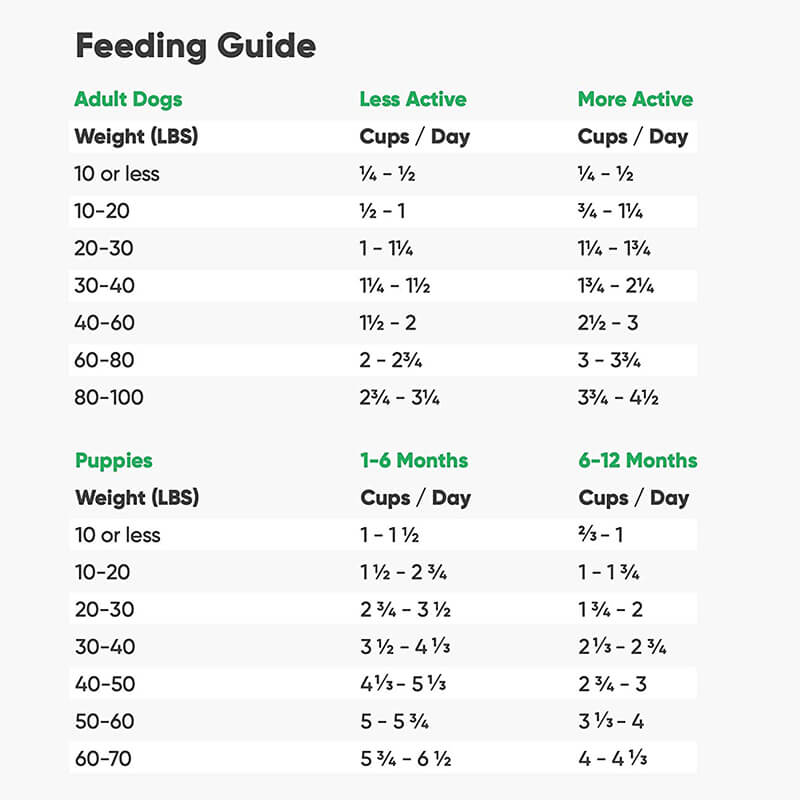Screen dimensions: 800x800
Task: Click adult 20-30 weight row label
Action: (x=104, y=248)
